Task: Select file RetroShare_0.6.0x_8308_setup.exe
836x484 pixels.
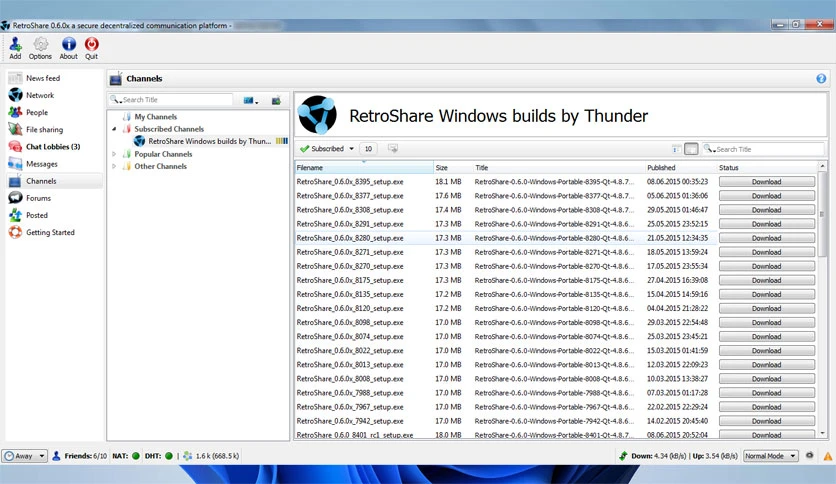Action: pyautogui.click(x=350, y=210)
